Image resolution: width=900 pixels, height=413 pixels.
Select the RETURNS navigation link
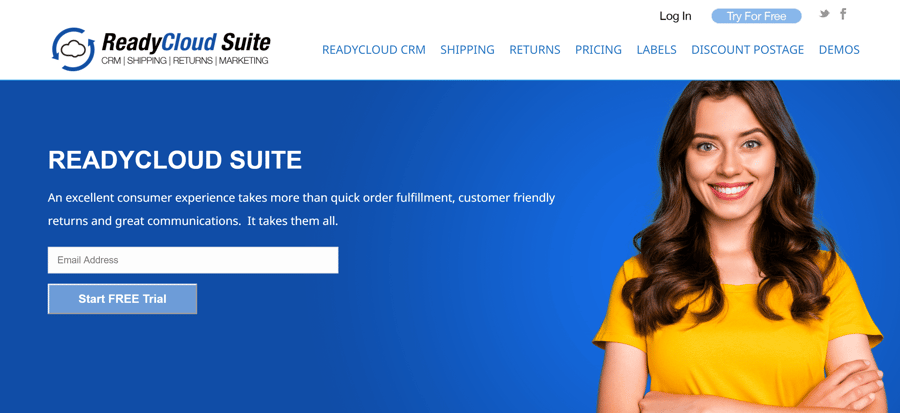pyautogui.click(x=535, y=50)
